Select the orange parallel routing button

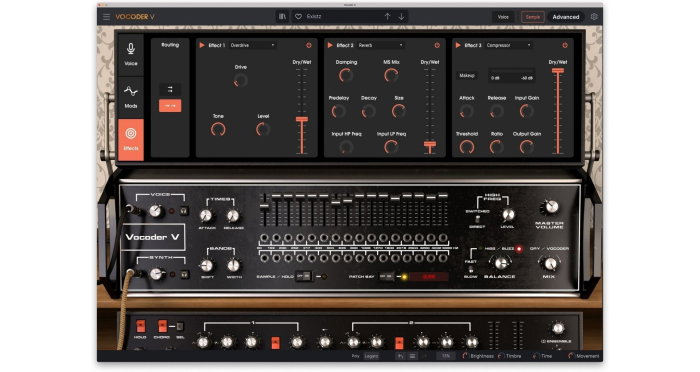170,106
